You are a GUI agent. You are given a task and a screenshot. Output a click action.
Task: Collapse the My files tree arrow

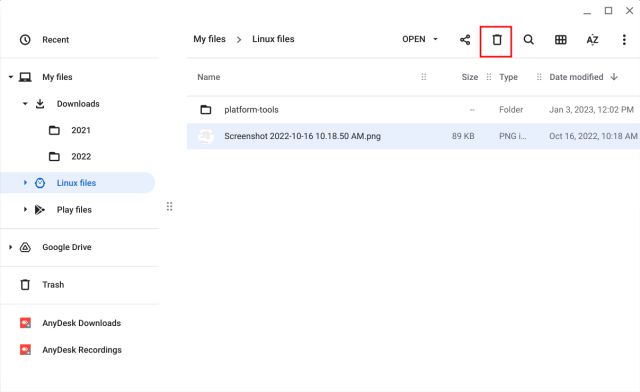pos(11,77)
